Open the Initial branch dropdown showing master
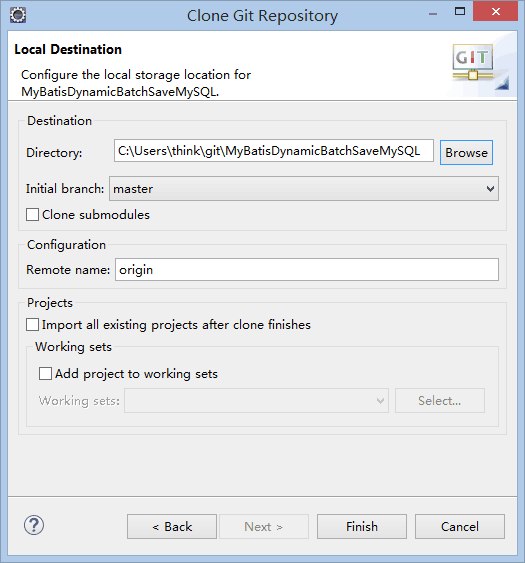Screen dimensions: 525x563 [x=304, y=189]
